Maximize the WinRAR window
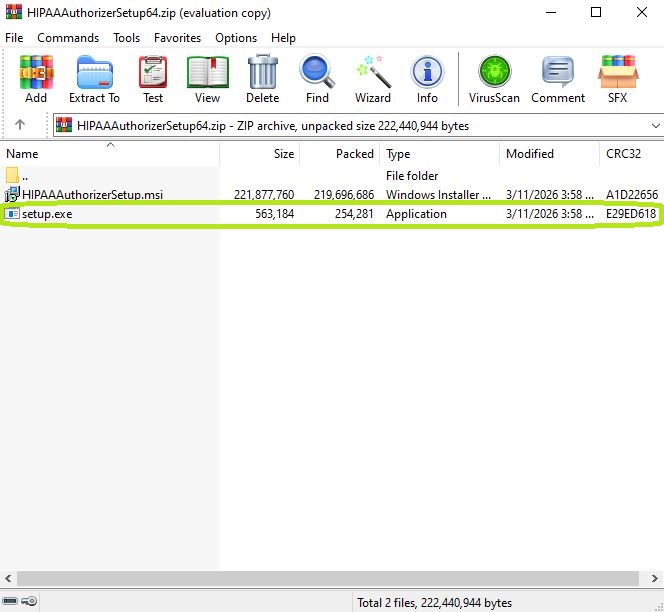The image size is (664, 612). click(x=596, y=12)
